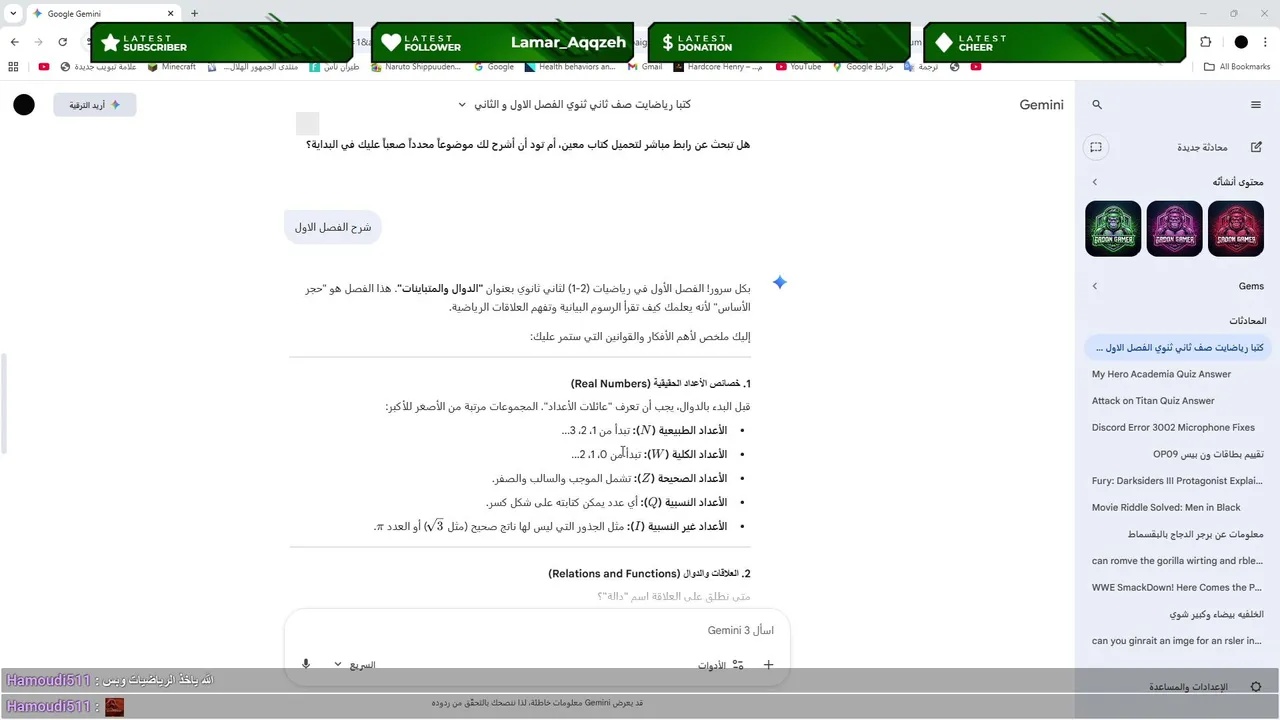Open the الأدوات tools selector
This screenshot has height=720, width=1280.
[721, 664]
